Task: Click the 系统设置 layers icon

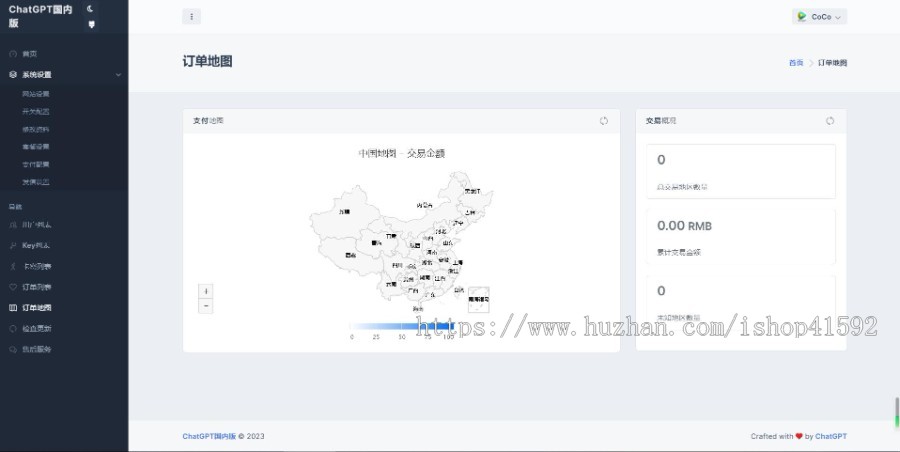Action: 13,75
